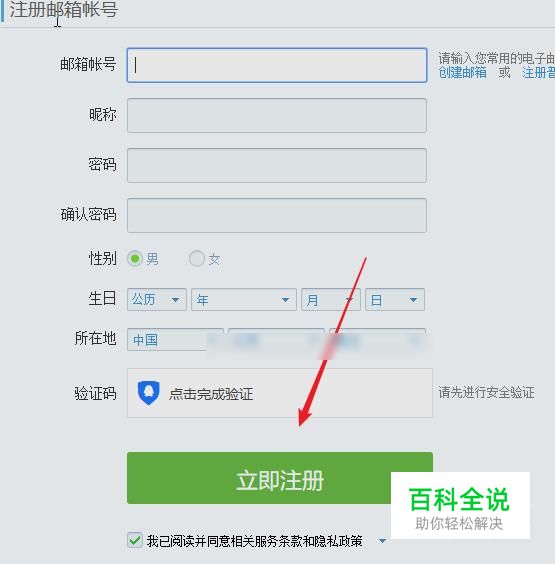Open the 年 birth year dropdown
The height and width of the screenshot is (564, 555).
point(244,299)
